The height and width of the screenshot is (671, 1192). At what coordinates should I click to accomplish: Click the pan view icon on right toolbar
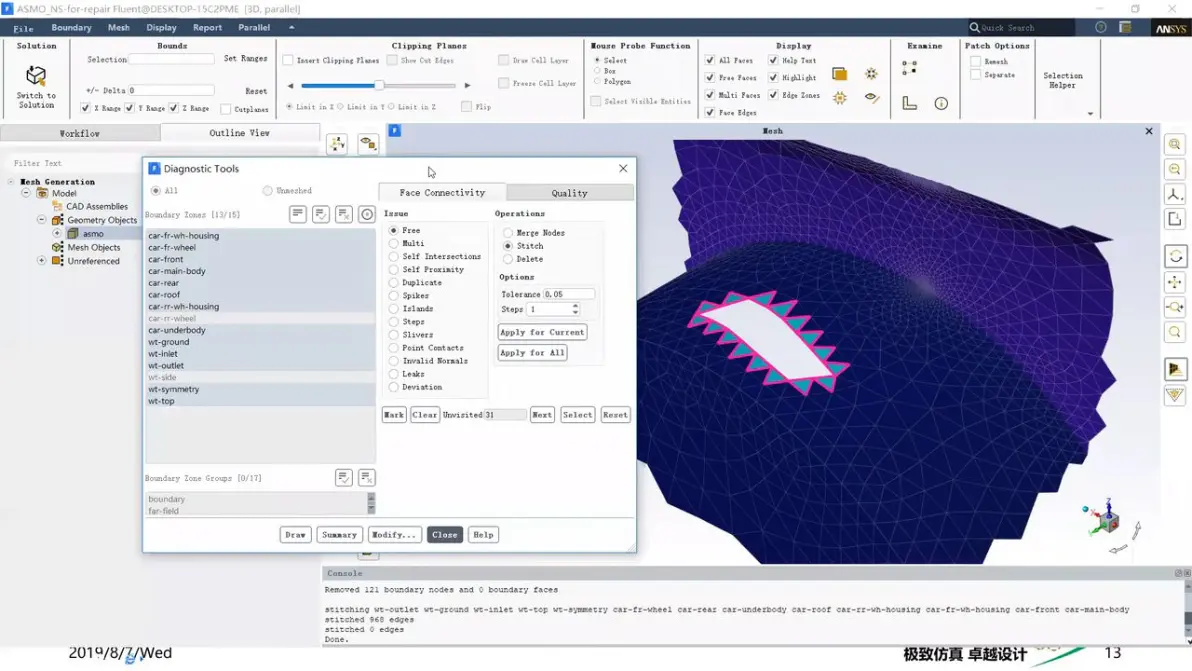point(1175,282)
